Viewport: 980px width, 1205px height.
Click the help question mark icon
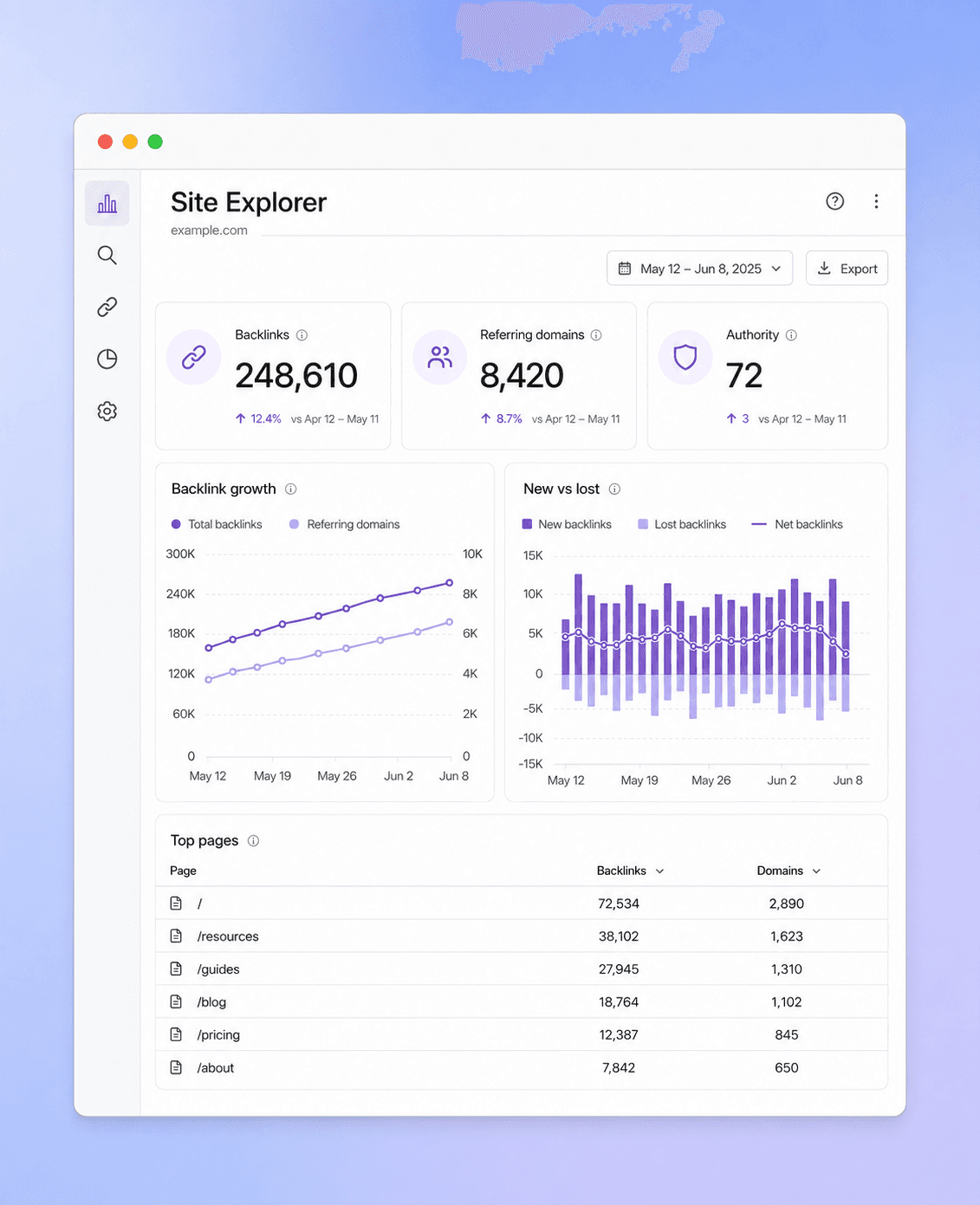tap(835, 201)
